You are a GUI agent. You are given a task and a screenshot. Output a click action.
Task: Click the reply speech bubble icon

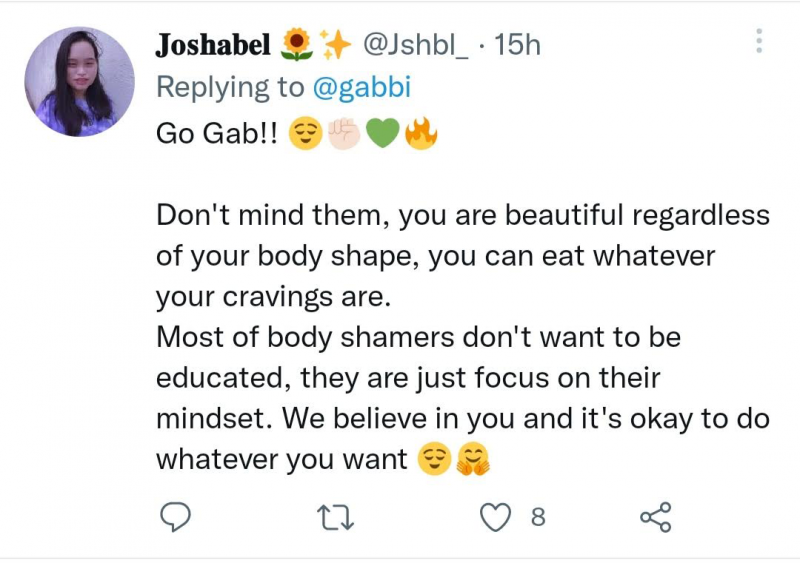coord(174,516)
